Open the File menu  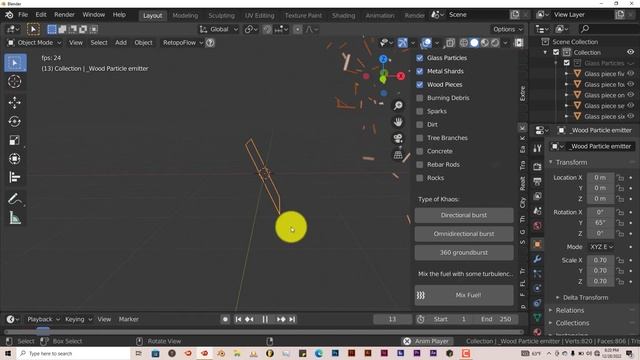(23, 15)
